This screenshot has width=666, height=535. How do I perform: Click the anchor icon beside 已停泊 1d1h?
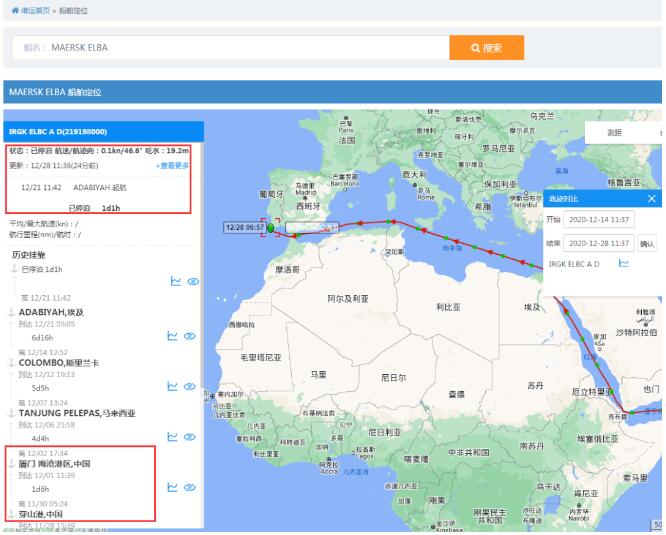[14, 269]
